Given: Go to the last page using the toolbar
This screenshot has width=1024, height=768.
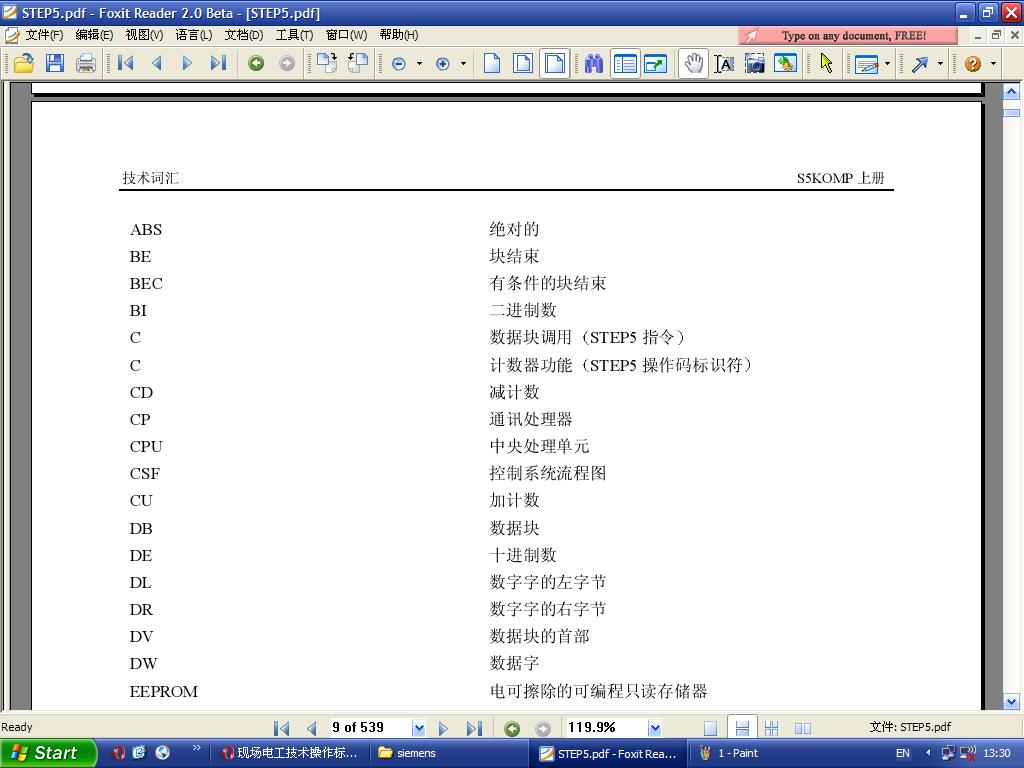Looking at the screenshot, I should click(x=218, y=64).
